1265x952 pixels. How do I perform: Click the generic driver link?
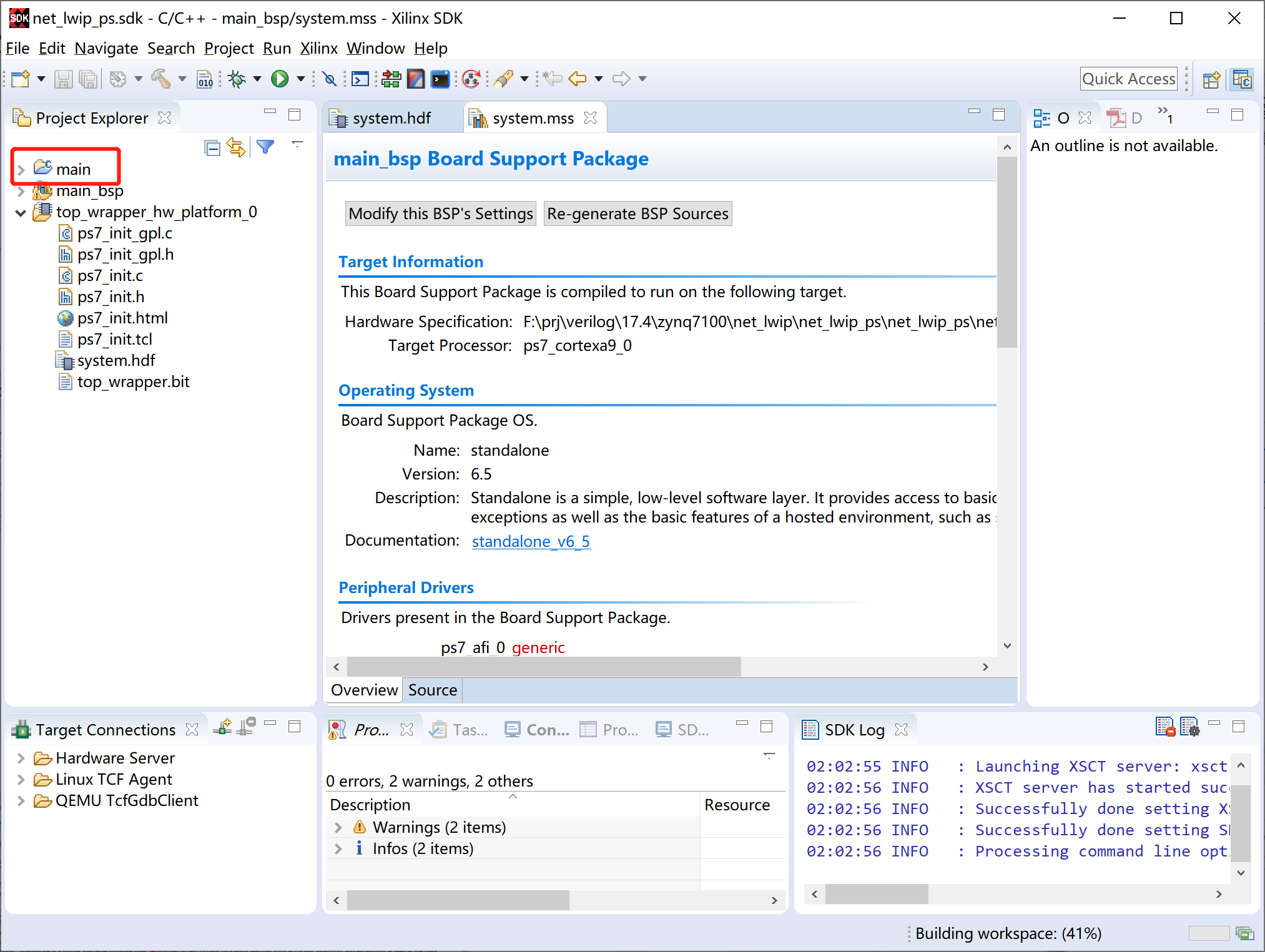(538, 648)
